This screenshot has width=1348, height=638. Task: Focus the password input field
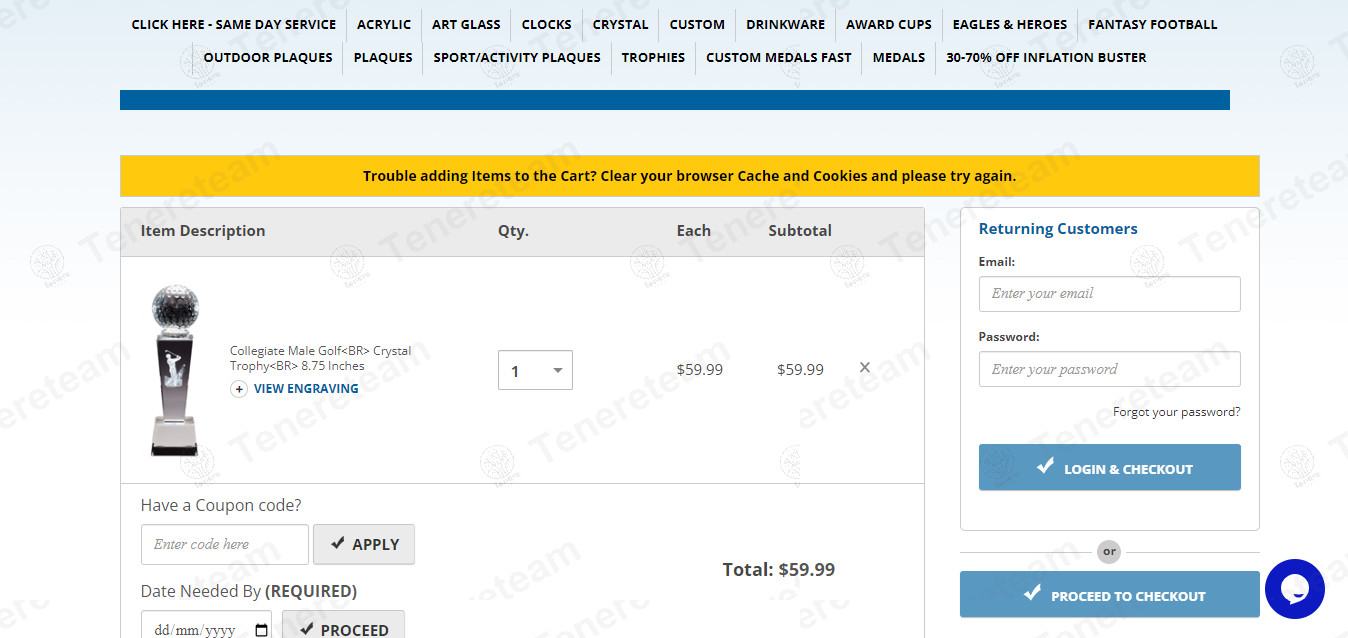point(1109,369)
